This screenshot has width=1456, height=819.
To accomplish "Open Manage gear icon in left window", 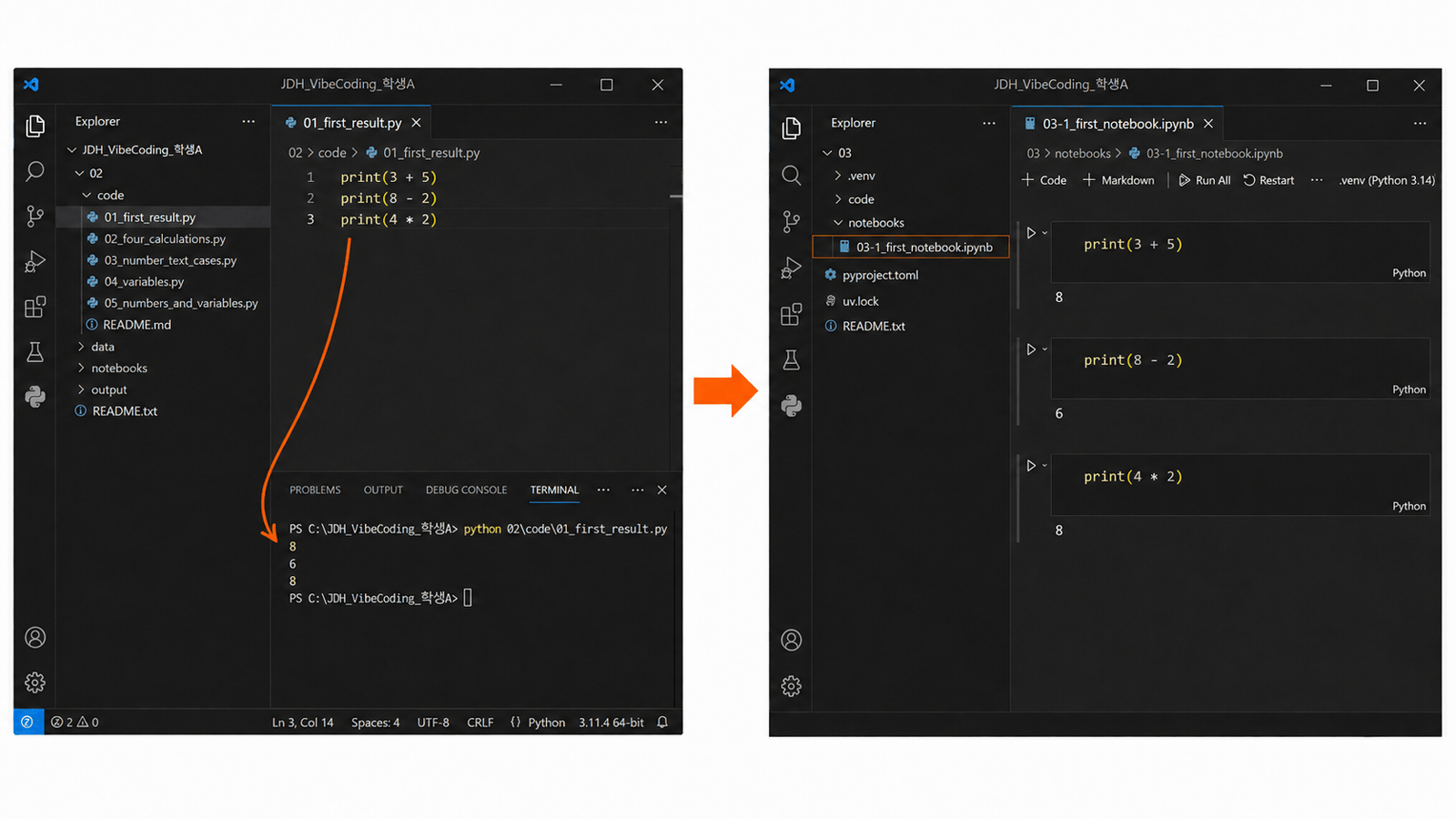I will [35, 682].
